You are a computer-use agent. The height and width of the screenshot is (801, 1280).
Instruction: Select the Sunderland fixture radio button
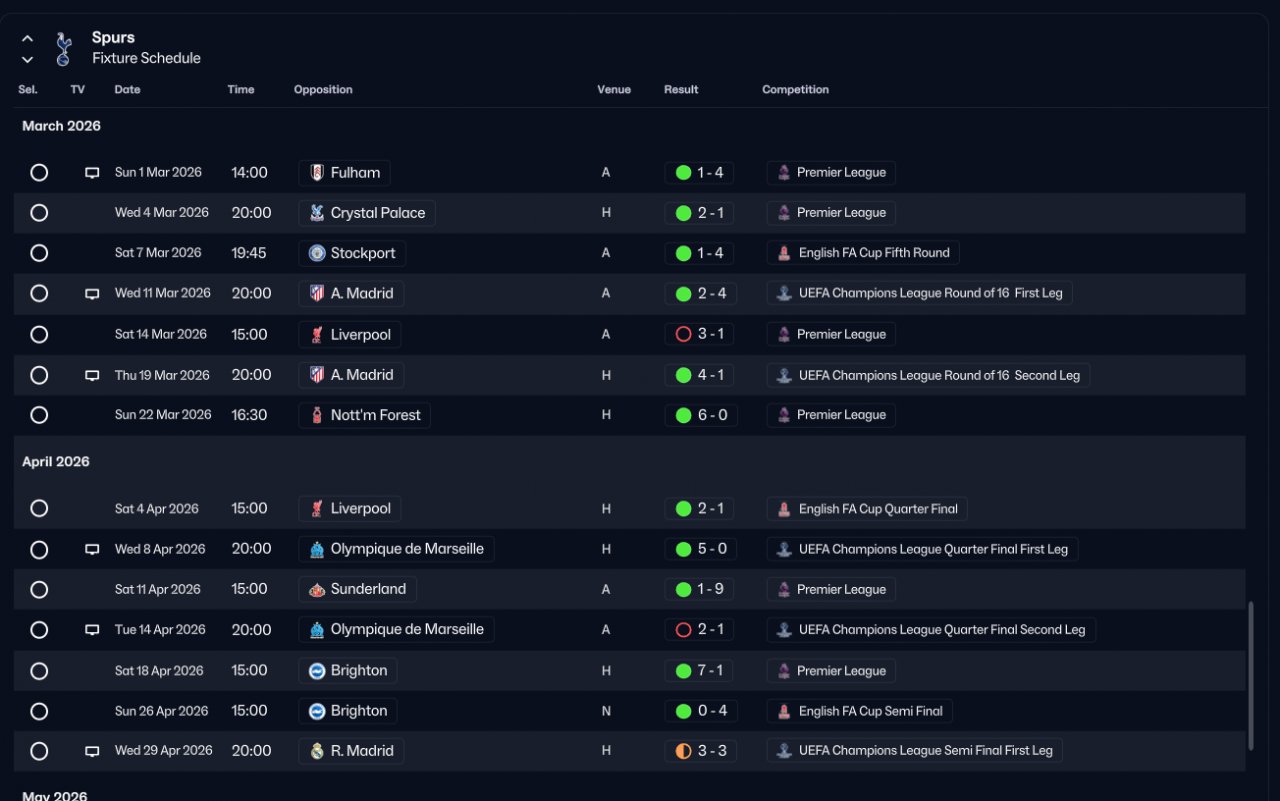[x=39, y=590]
